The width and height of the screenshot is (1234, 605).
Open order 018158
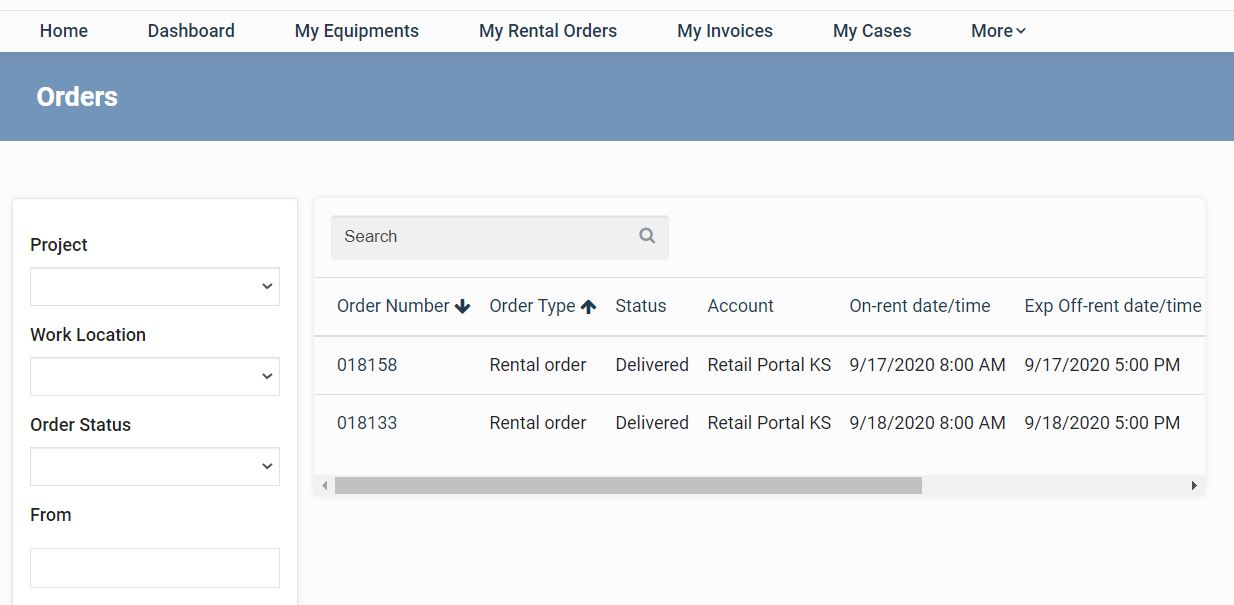click(367, 365)
